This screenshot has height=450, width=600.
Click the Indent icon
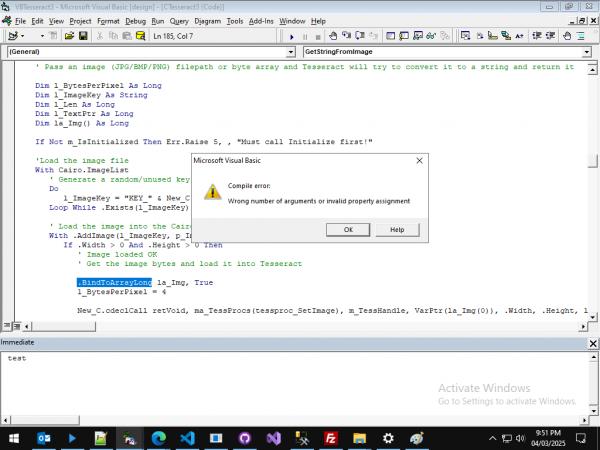tap(537, 36)
